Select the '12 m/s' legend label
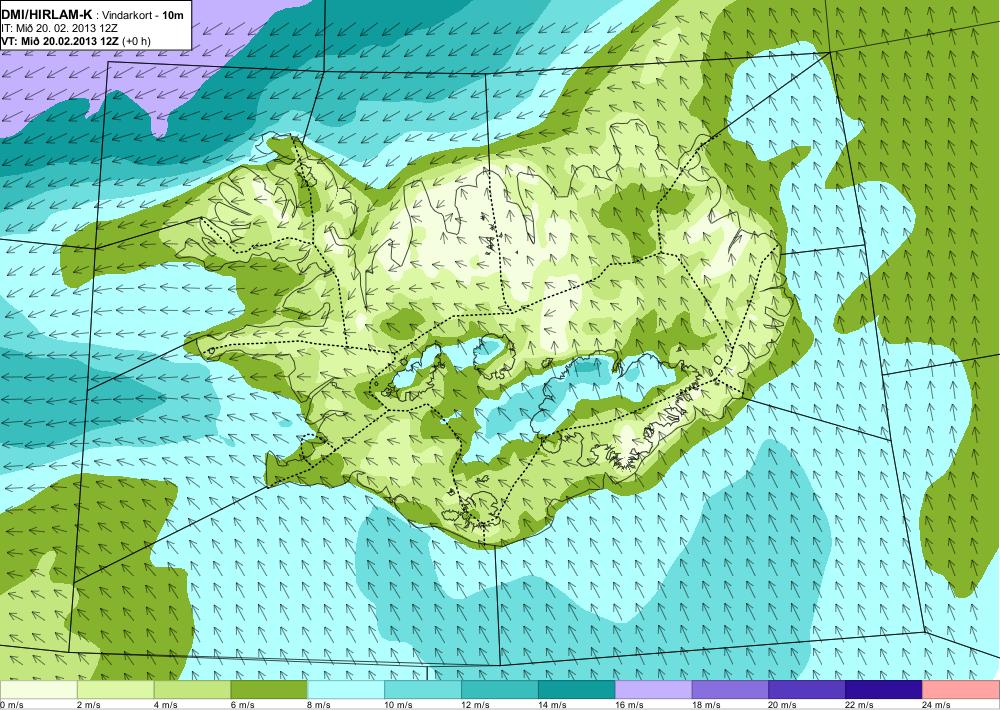Image resolution: width=1000 pixels, height=710 pixels. pyautogui.click(x=476, y=705)
